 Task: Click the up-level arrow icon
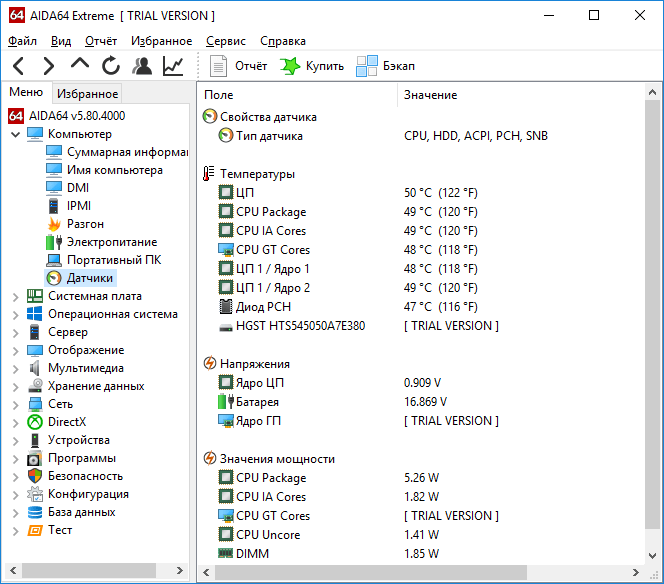click(x=80, y=64)
